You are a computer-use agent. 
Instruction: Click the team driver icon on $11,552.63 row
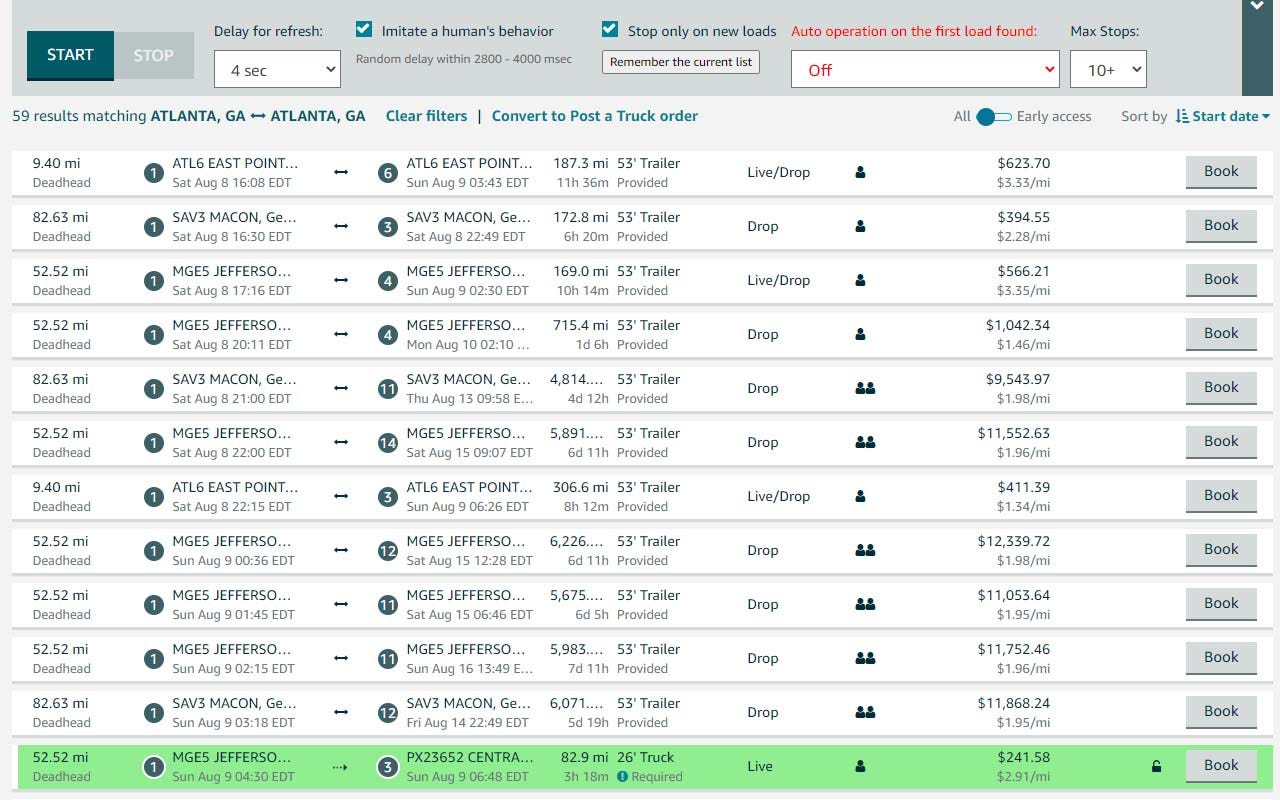[x=865, y=443]
